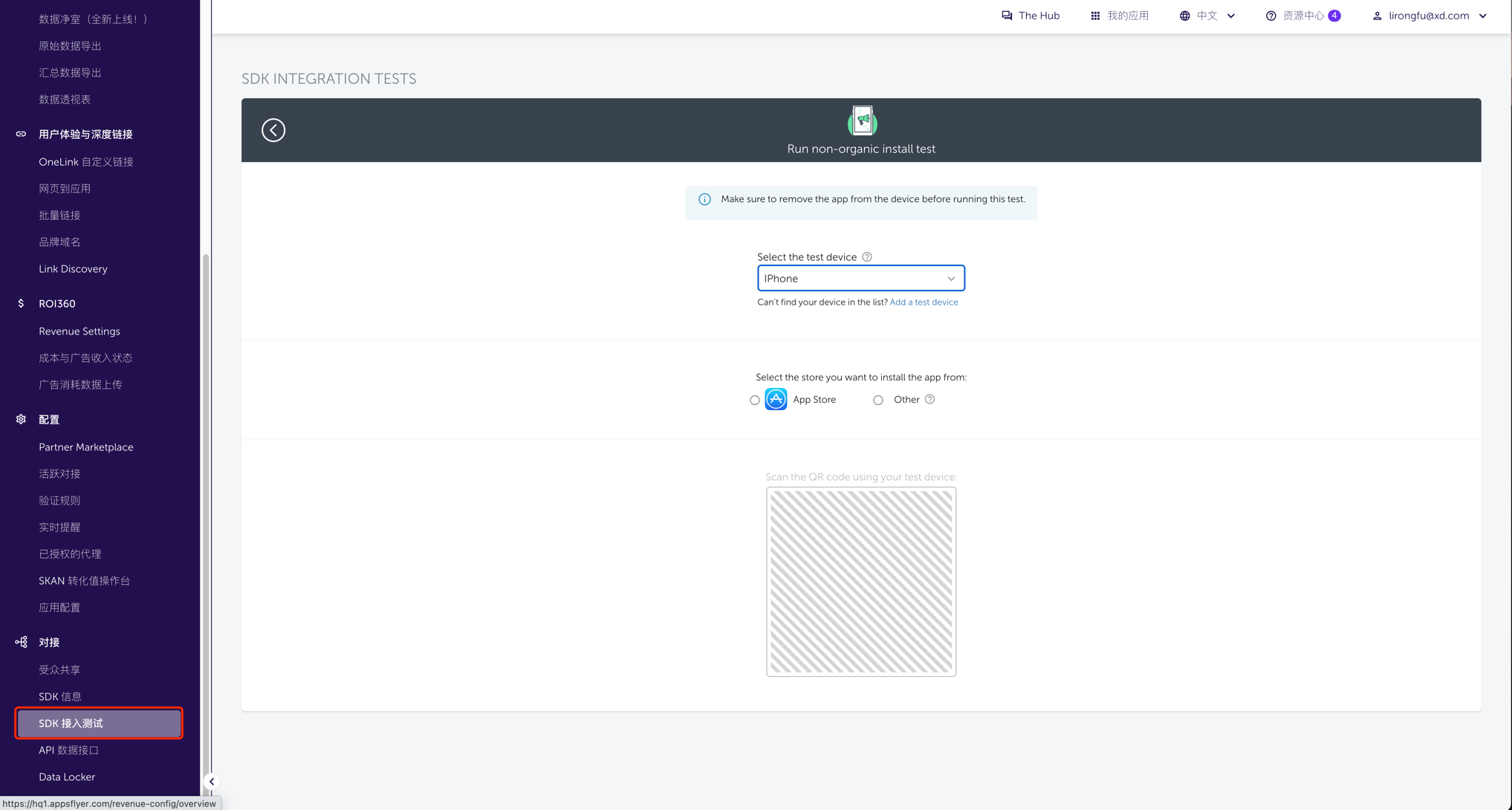Select SDK 接入测试 in the sidebar
The height and width of the screenshot is (810, 1512).
99,724
